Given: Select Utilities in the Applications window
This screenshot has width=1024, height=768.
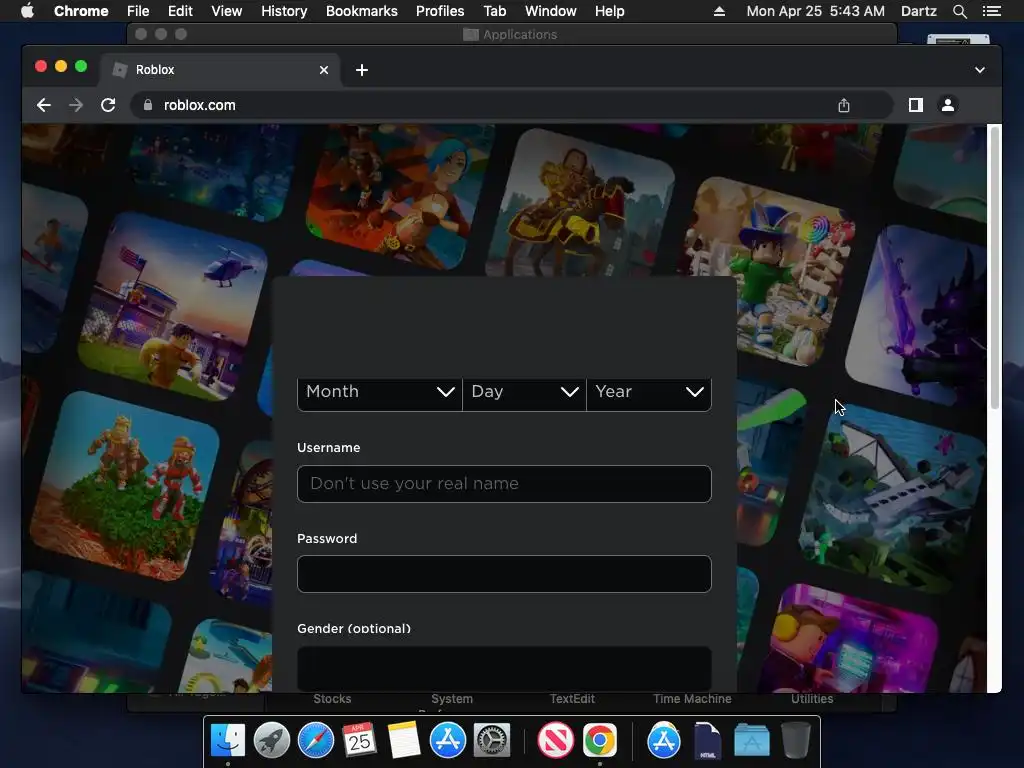Looking at the screenshot, I should (x=812, y=699).
